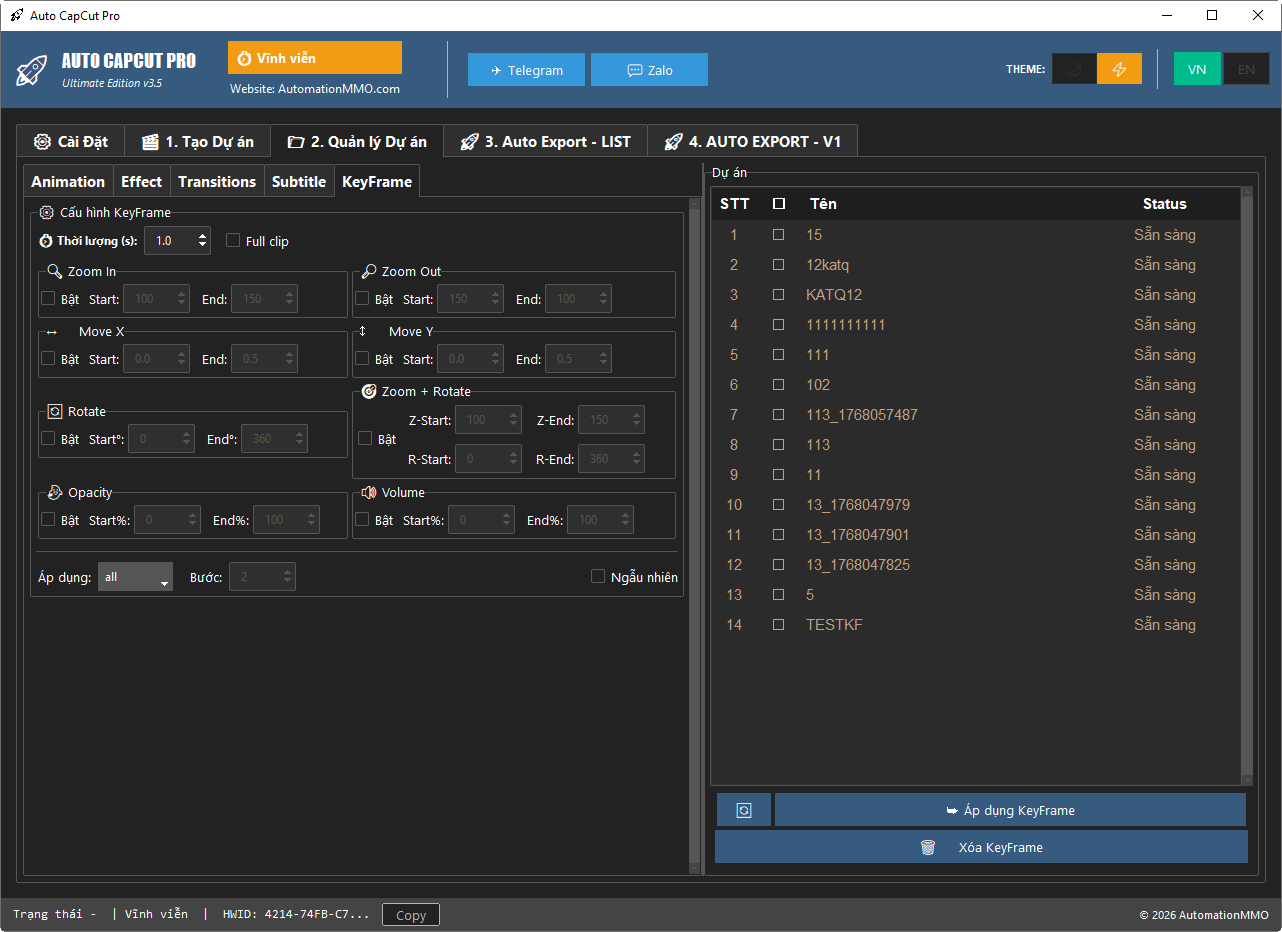
Task: Click the Auto CapCut Pro title bar icon
Action: (17, 16)
